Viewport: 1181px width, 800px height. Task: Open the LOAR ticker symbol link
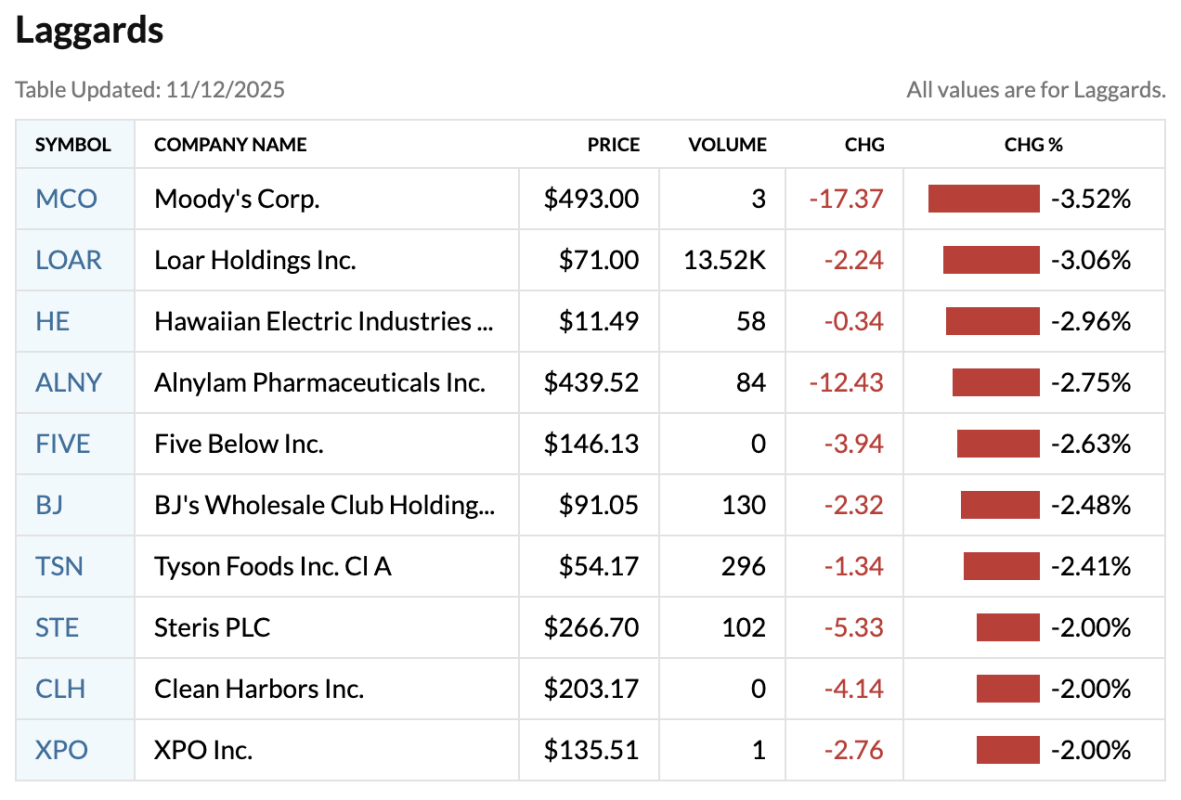pos(68,260)
